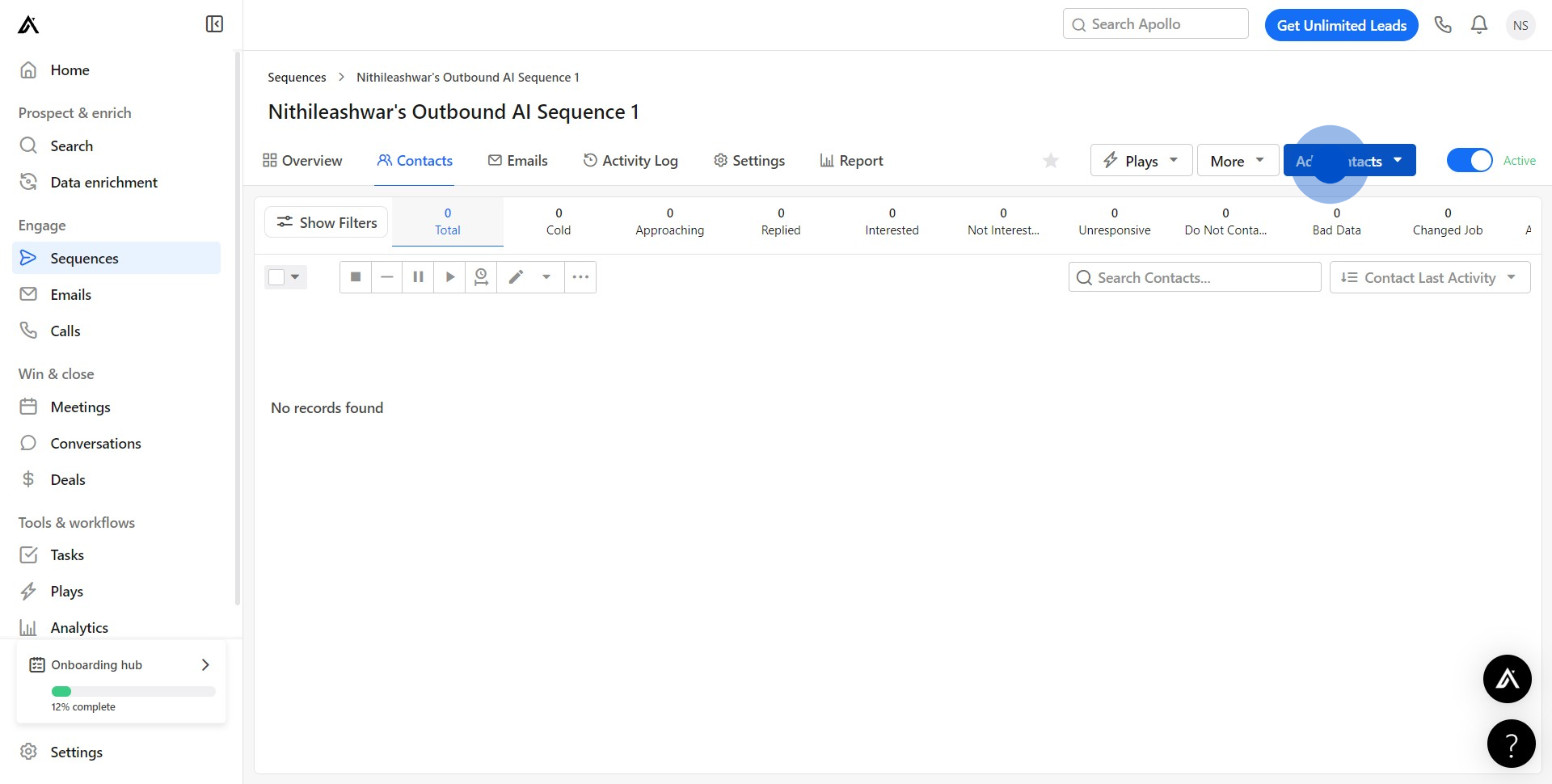Open the ellipsis more-actions icon
1552x784 pixels.
tap(580, 276)
